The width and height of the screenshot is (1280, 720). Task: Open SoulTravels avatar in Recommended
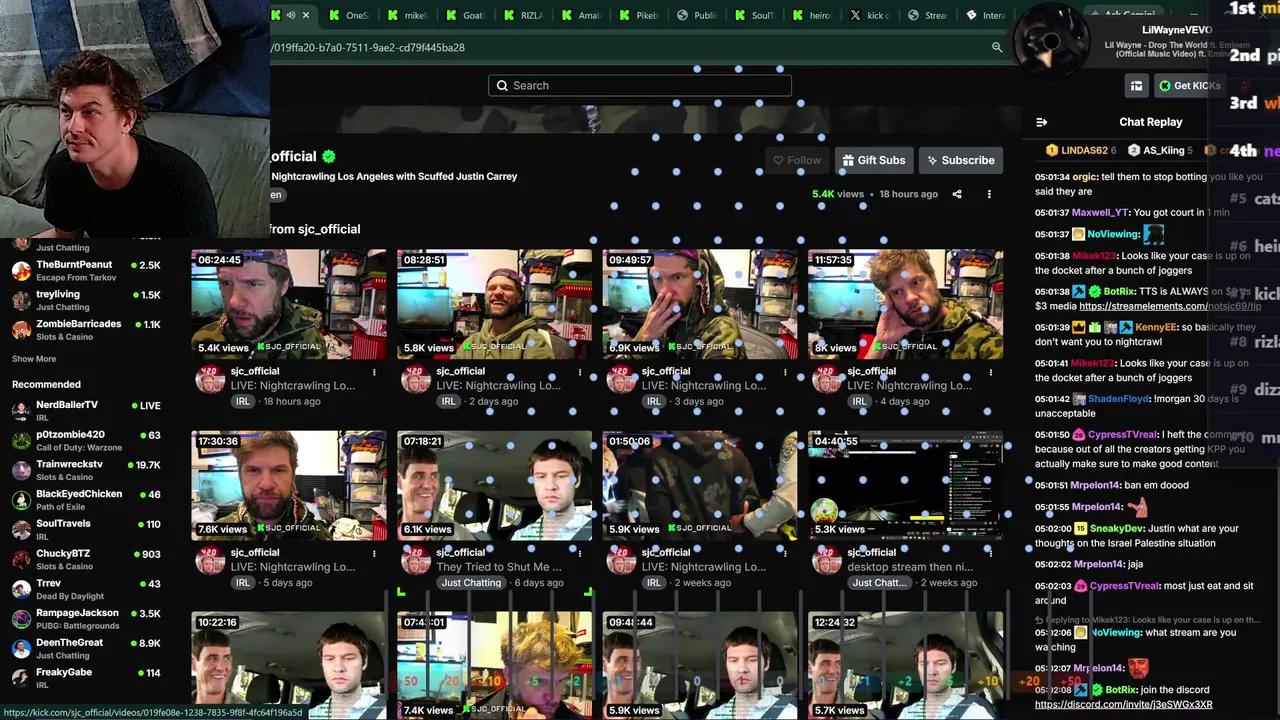(21, 530)
